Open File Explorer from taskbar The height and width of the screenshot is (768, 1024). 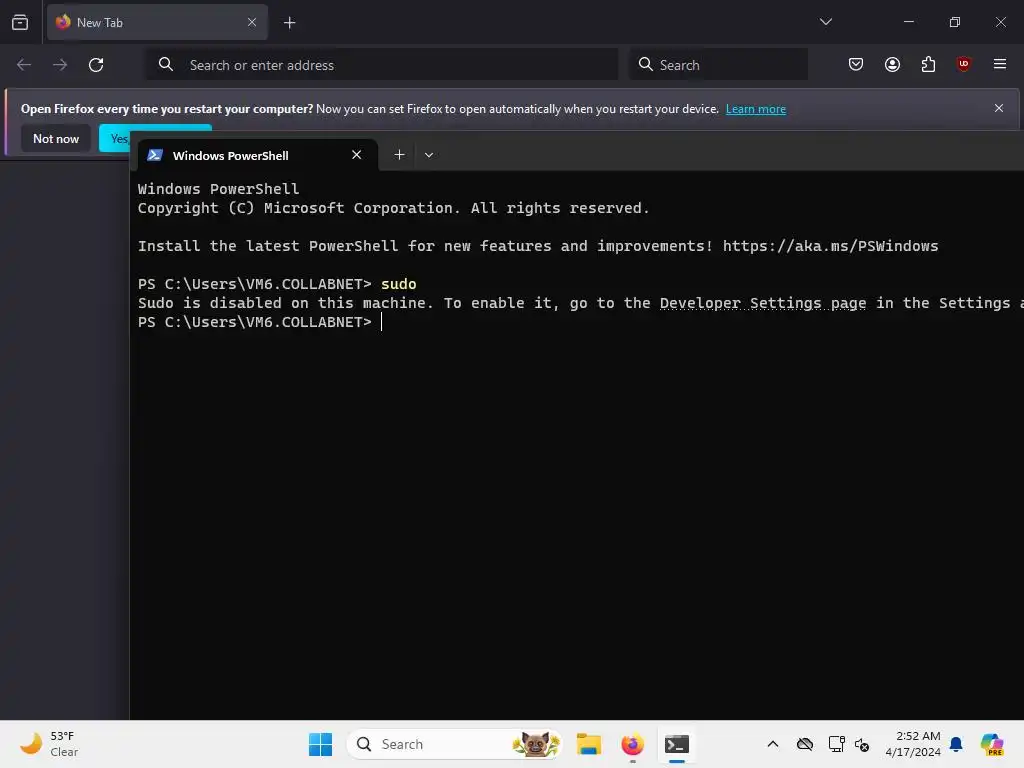click(588, 744)
